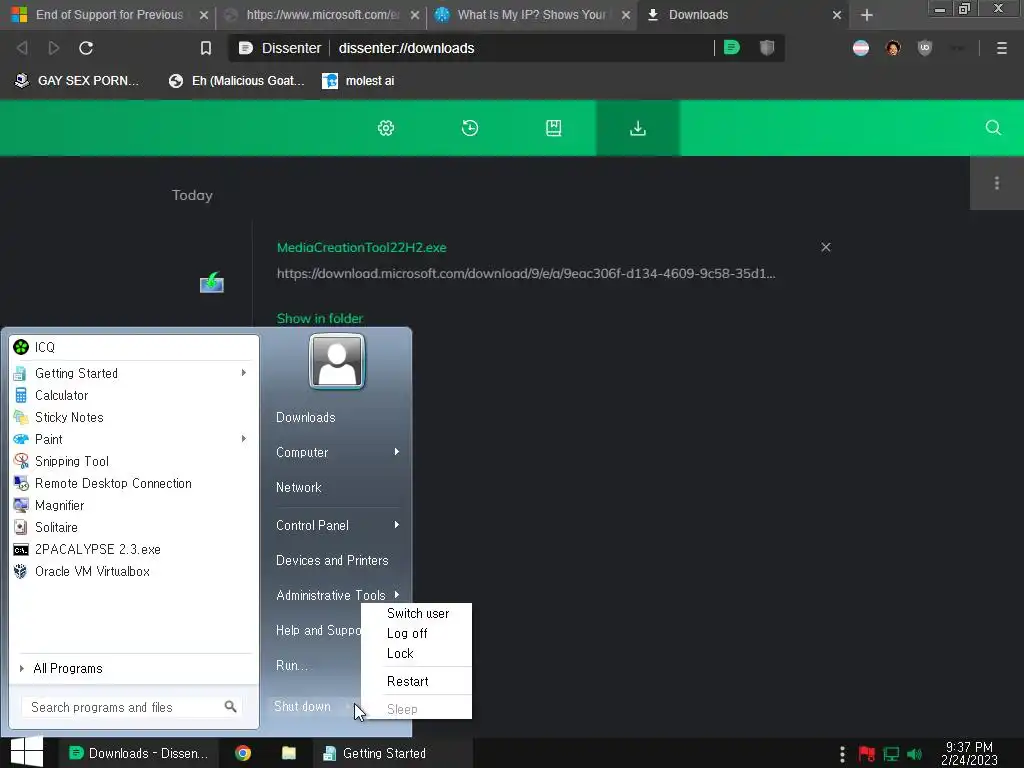This screenshot has height=768, width=1024.
Task: Open the Run... dialog
Action: point(292,665)
